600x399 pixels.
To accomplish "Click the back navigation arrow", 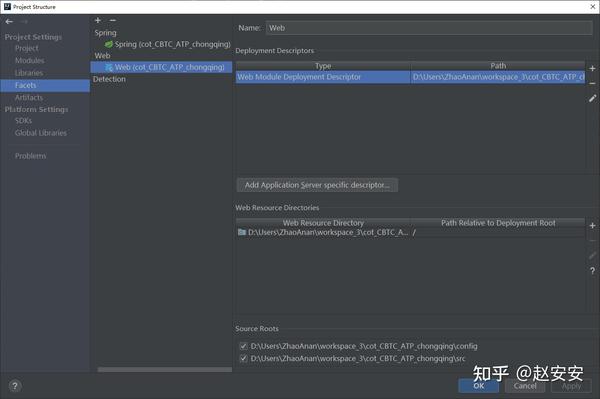I will point(9,22).
